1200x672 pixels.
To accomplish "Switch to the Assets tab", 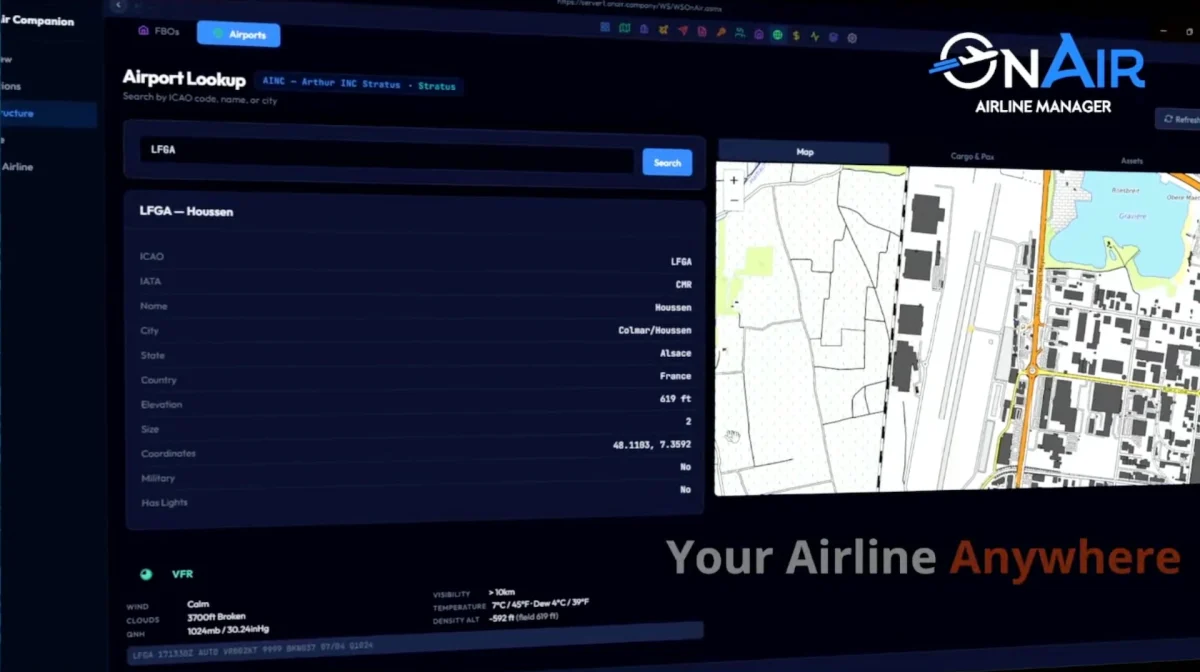I will click(1131, 160).
